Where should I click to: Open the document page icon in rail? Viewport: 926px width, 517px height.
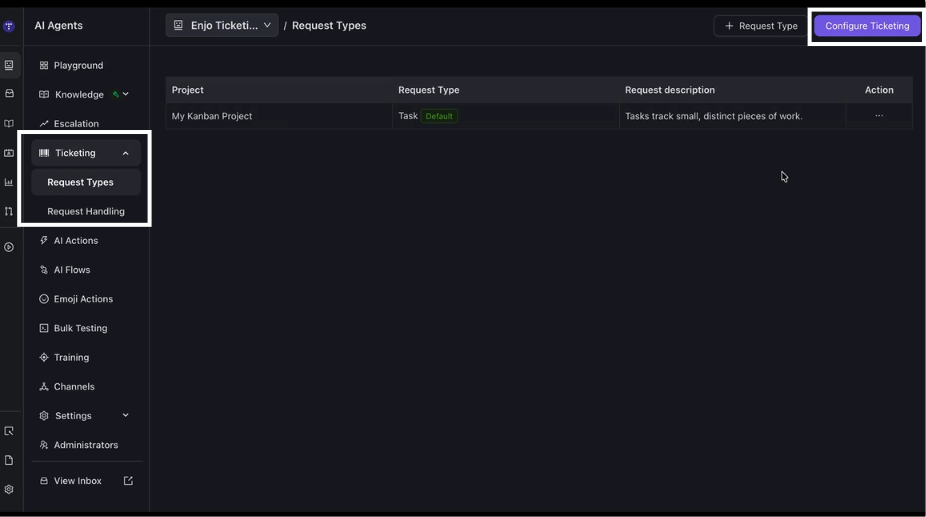pos(9,460)
